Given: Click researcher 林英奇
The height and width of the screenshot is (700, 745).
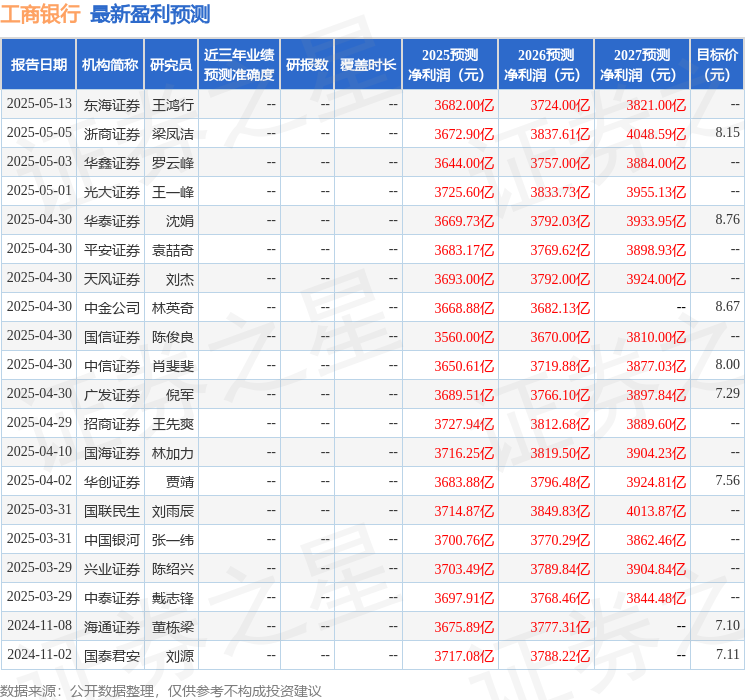Looking at the screenshot, I should pos(172,307).
